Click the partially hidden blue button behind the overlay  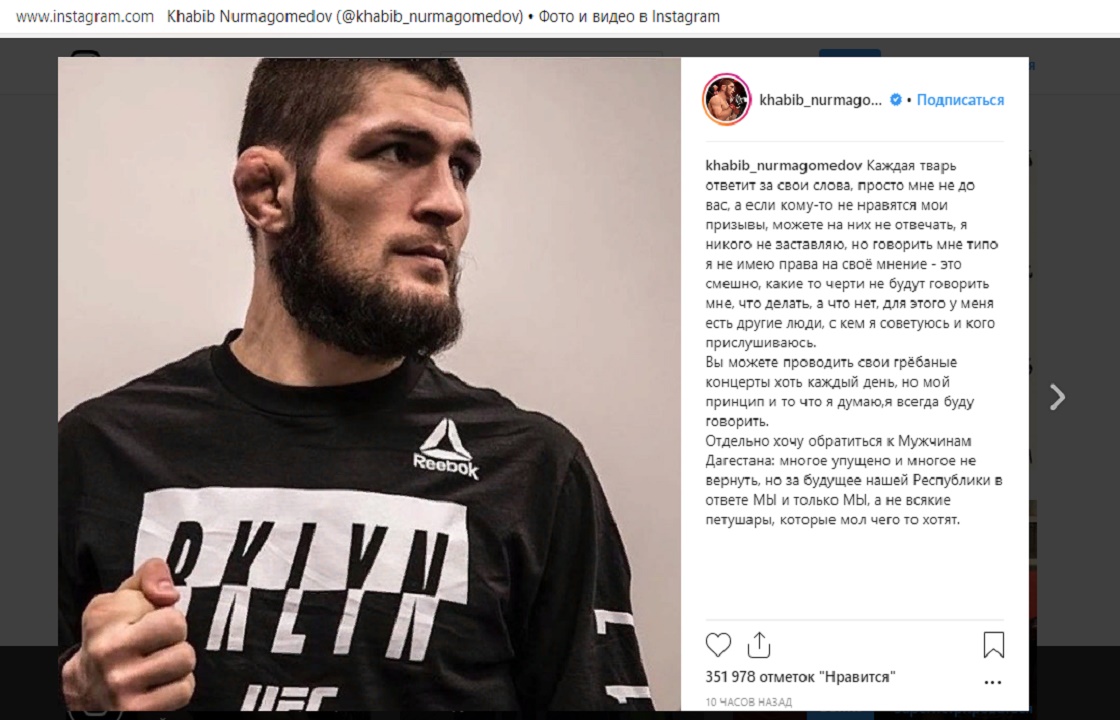click(x=849, y=53)
